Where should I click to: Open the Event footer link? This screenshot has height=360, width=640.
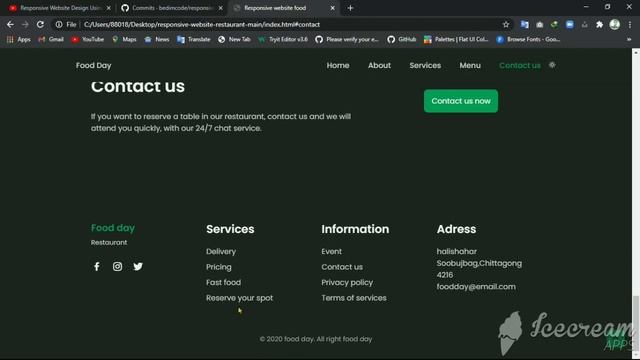click(331, 251)
